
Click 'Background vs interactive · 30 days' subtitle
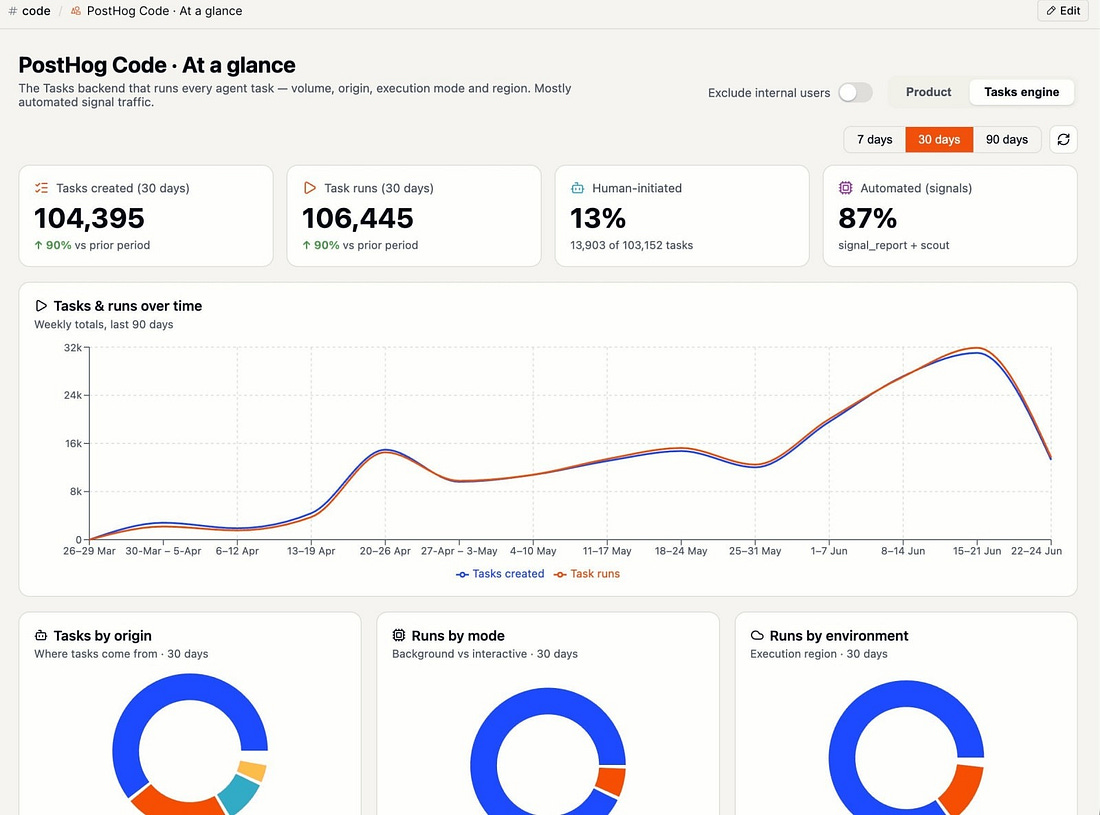[x=485, y=654]
